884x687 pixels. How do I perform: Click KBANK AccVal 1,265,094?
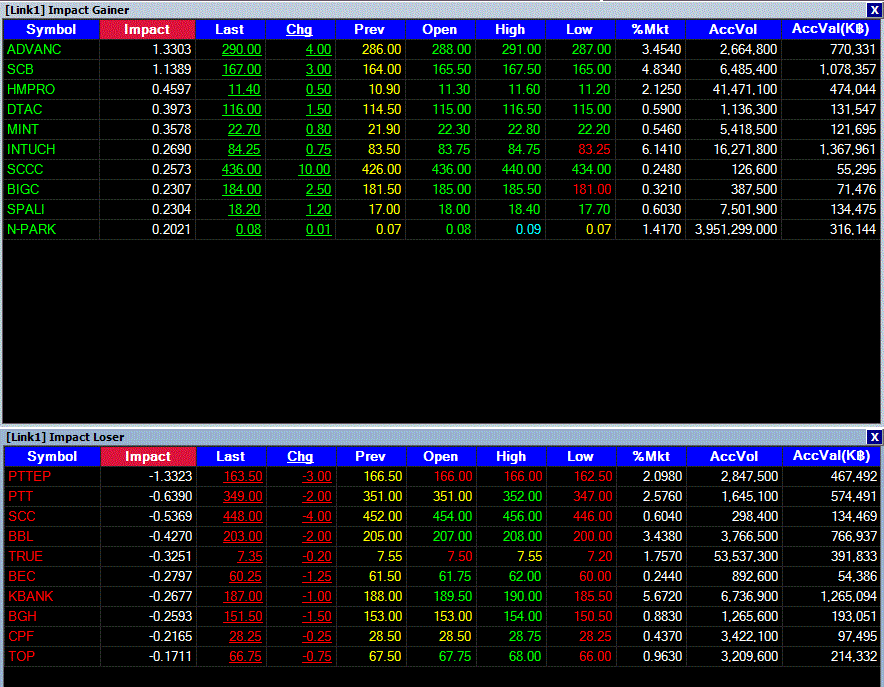pos(848,596)
